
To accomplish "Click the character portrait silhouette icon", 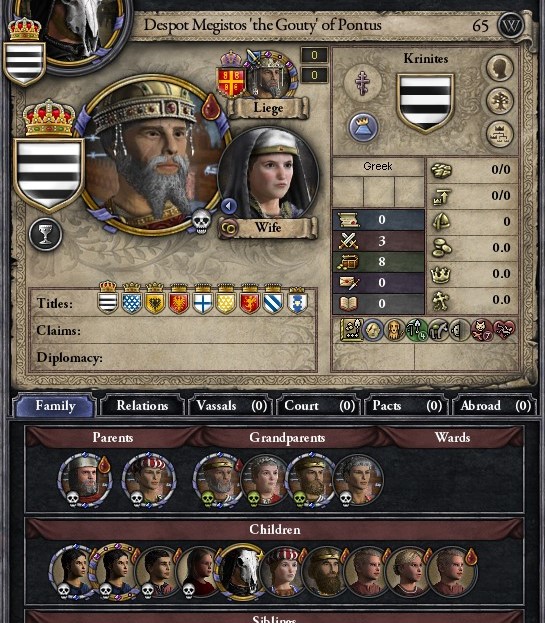I will tap(500, 68).
